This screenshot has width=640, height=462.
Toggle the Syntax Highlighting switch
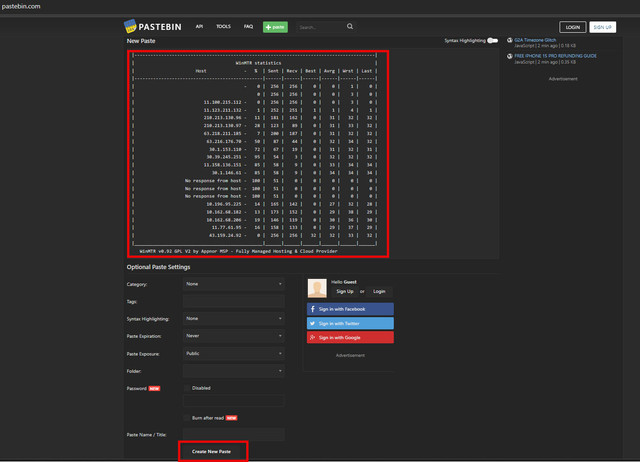492,41
